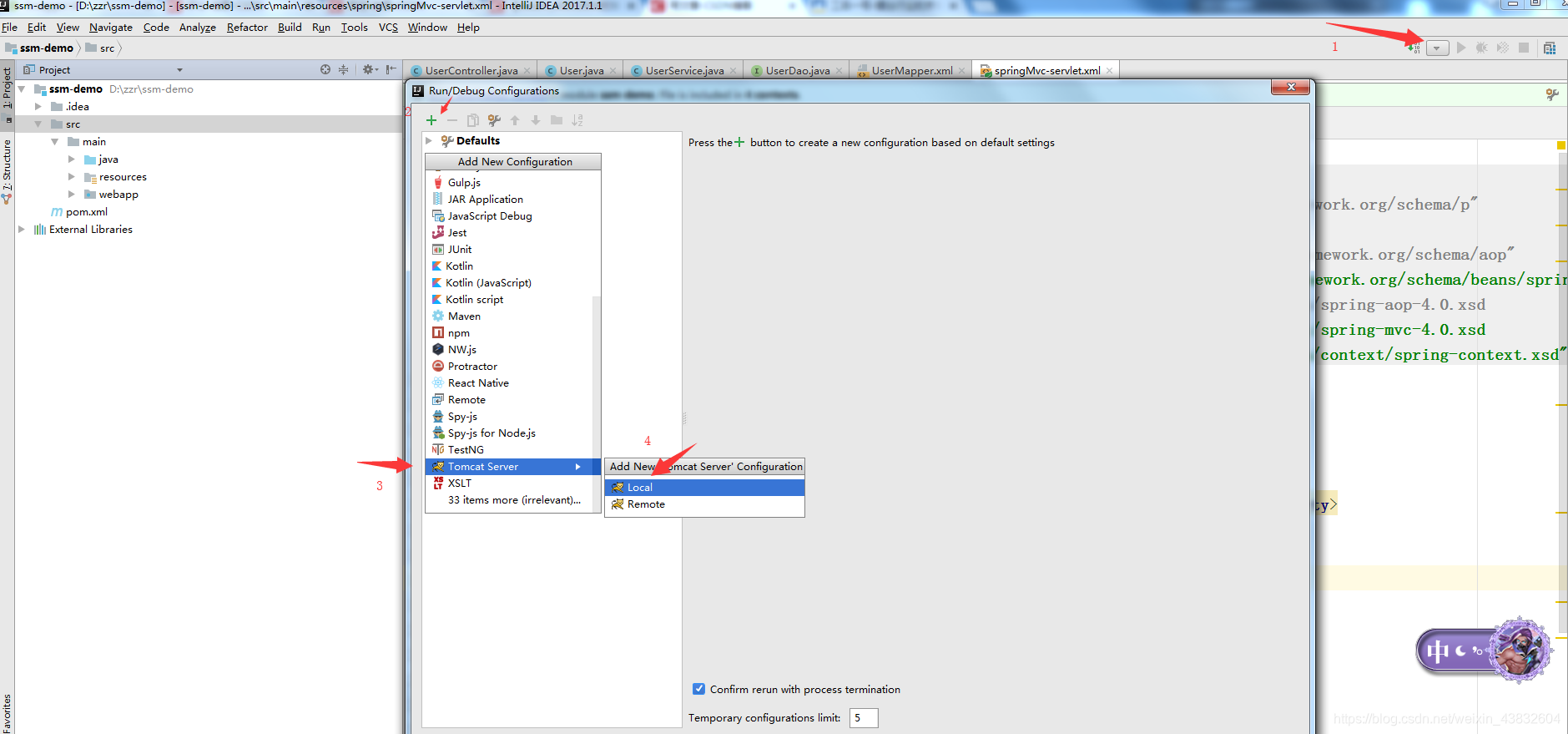Image resolution: width=1568 pixels, height=734 pixels.
Task: Click the src breadcrumb in navigation bar
Action: pyautogui.click(x=100, y=48)
